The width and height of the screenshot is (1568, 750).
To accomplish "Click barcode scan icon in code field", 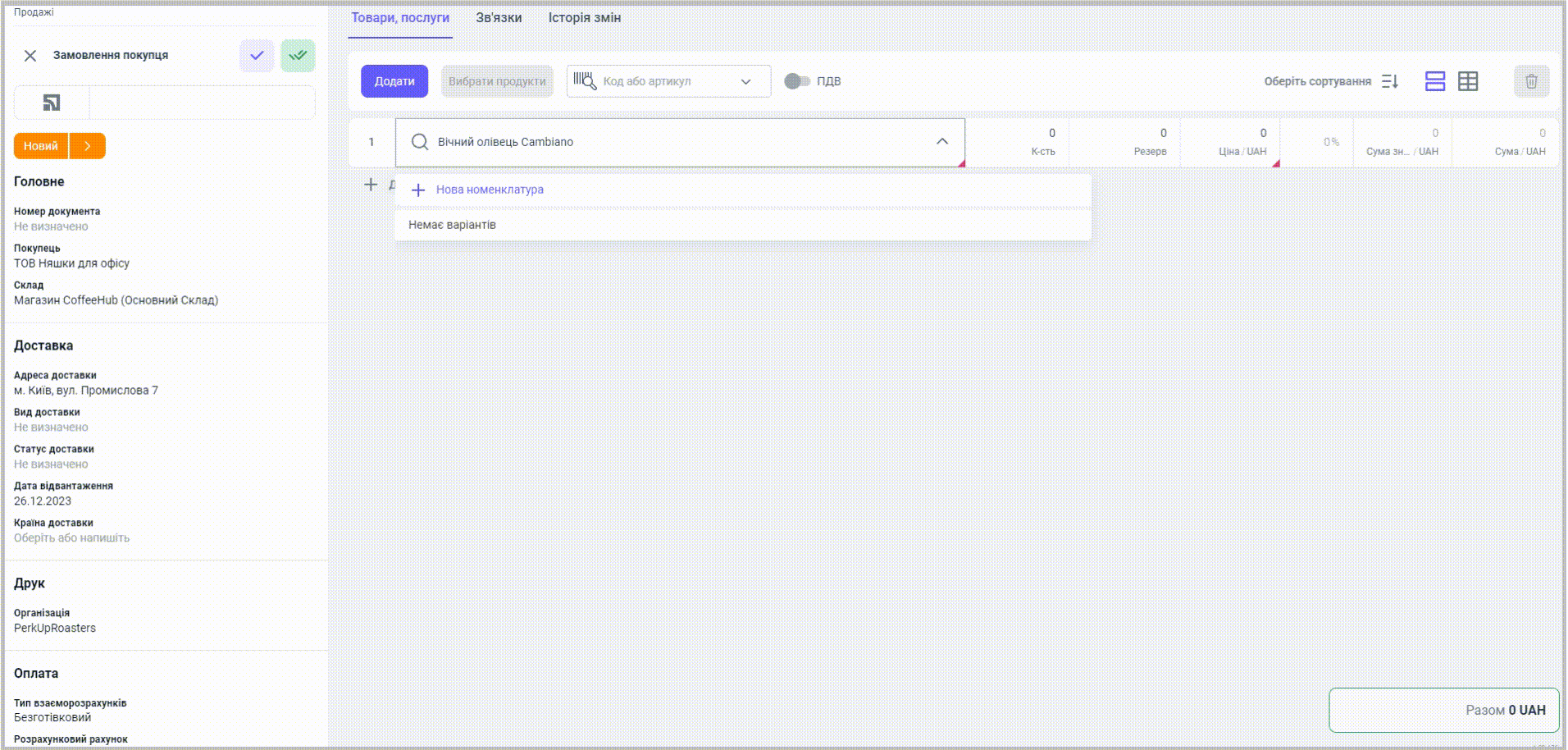I will coord(585,80).
